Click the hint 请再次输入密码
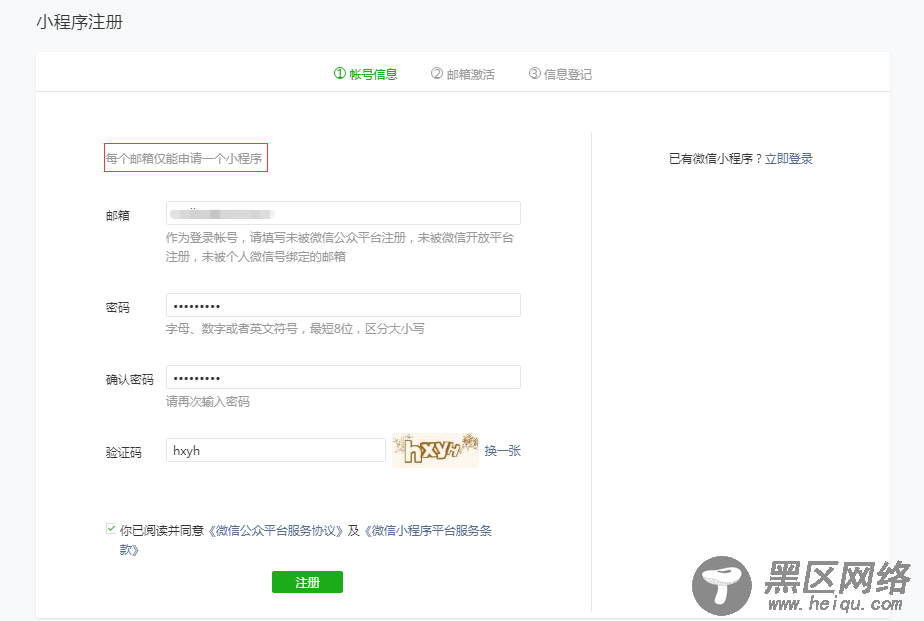Viewport: 924px width, 621px height. [x=207, y=402]
